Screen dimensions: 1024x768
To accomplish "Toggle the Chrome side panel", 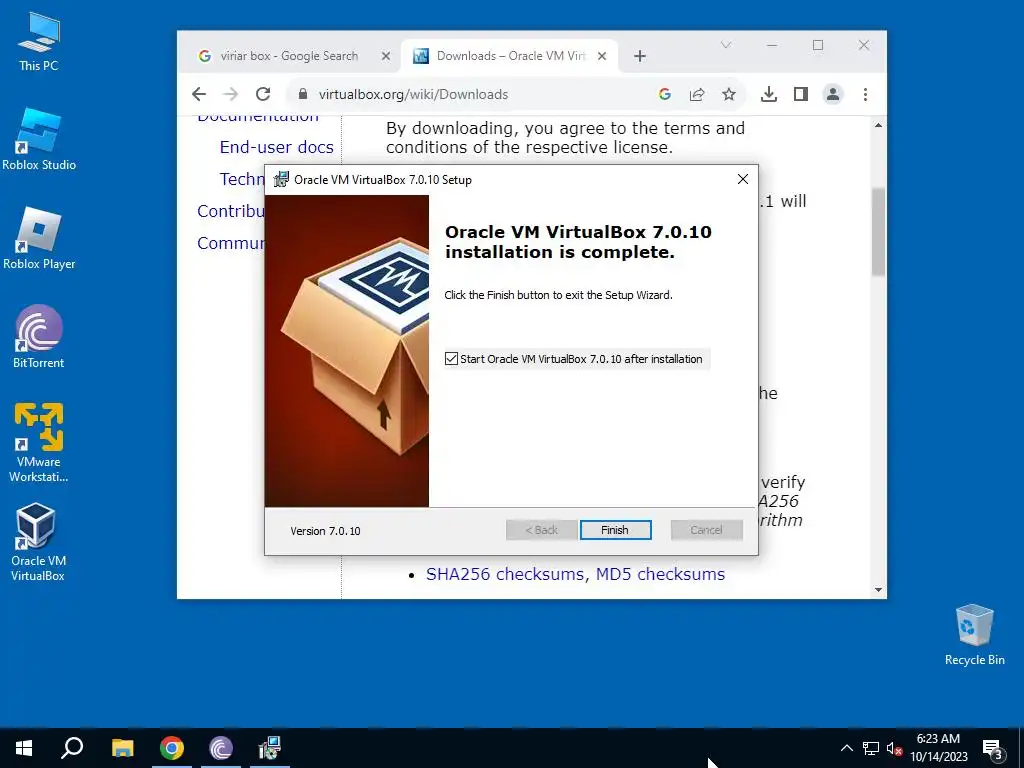I will [801, 94].
